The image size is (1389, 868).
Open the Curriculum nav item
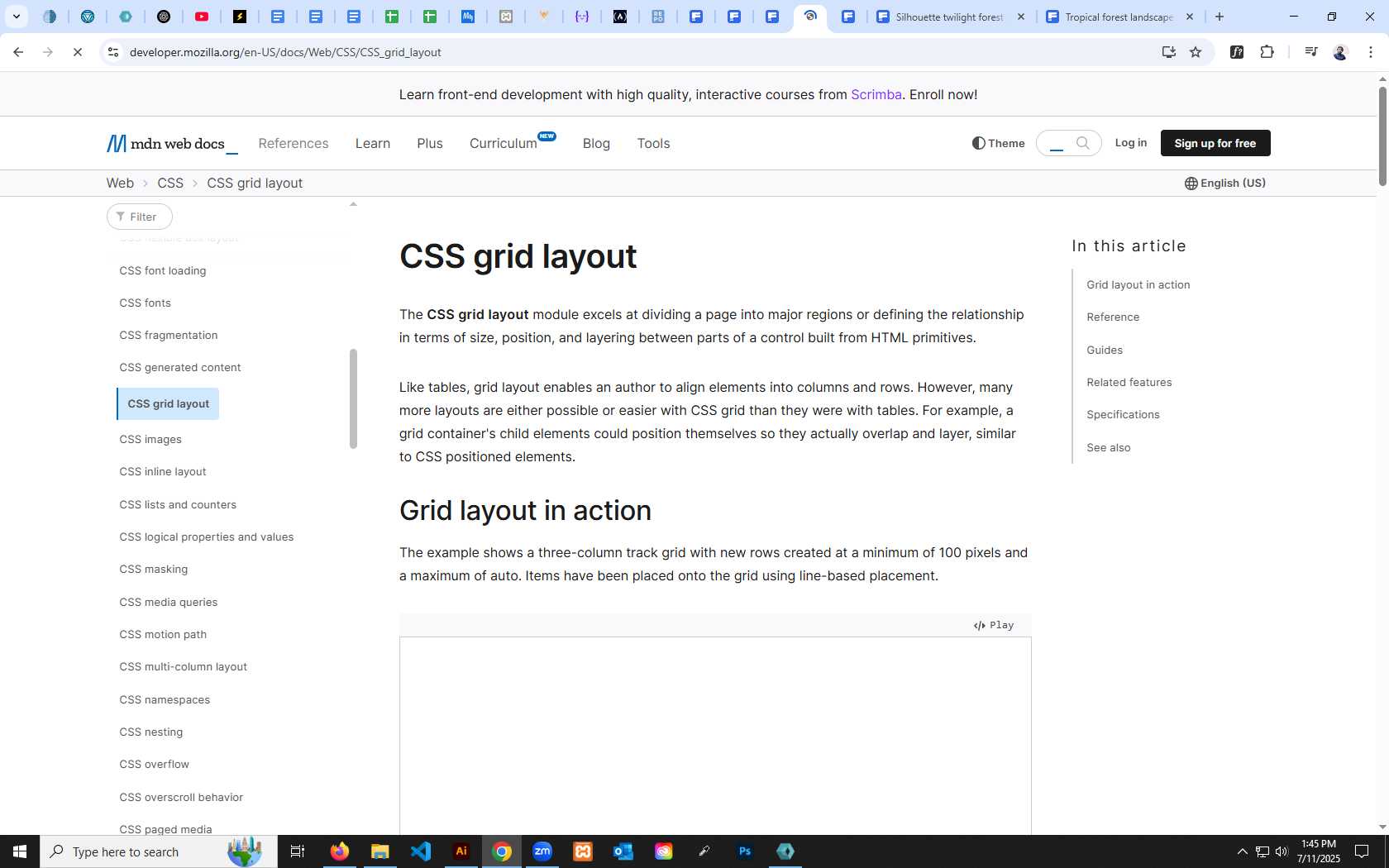click(513, 143)
